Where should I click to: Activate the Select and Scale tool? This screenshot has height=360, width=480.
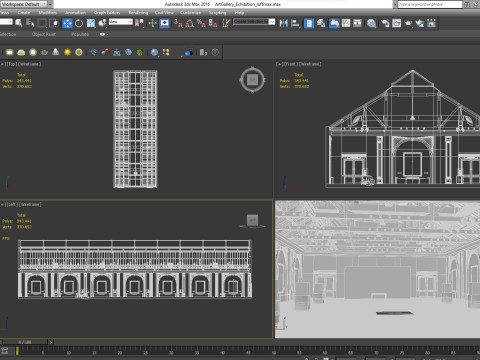91,23
